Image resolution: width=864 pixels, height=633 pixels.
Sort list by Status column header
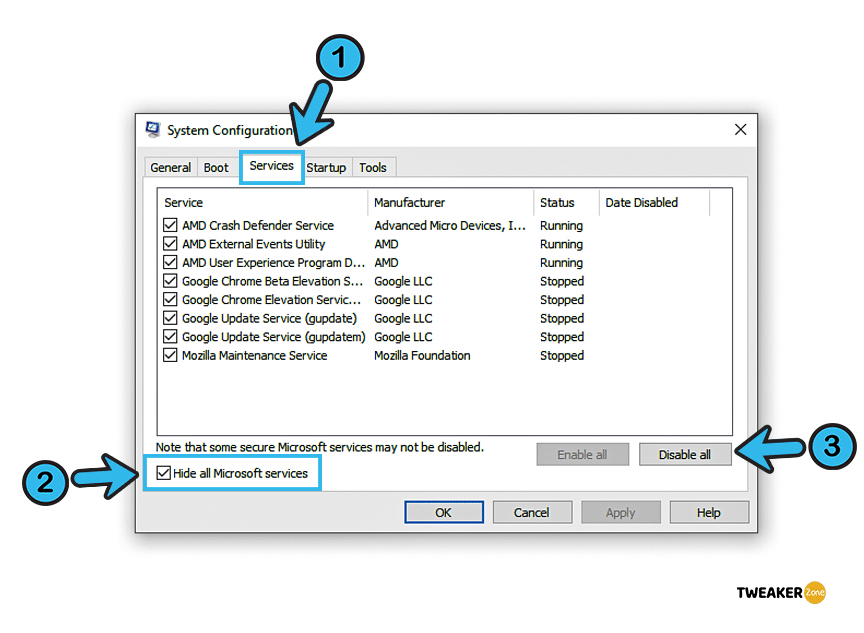566,202
